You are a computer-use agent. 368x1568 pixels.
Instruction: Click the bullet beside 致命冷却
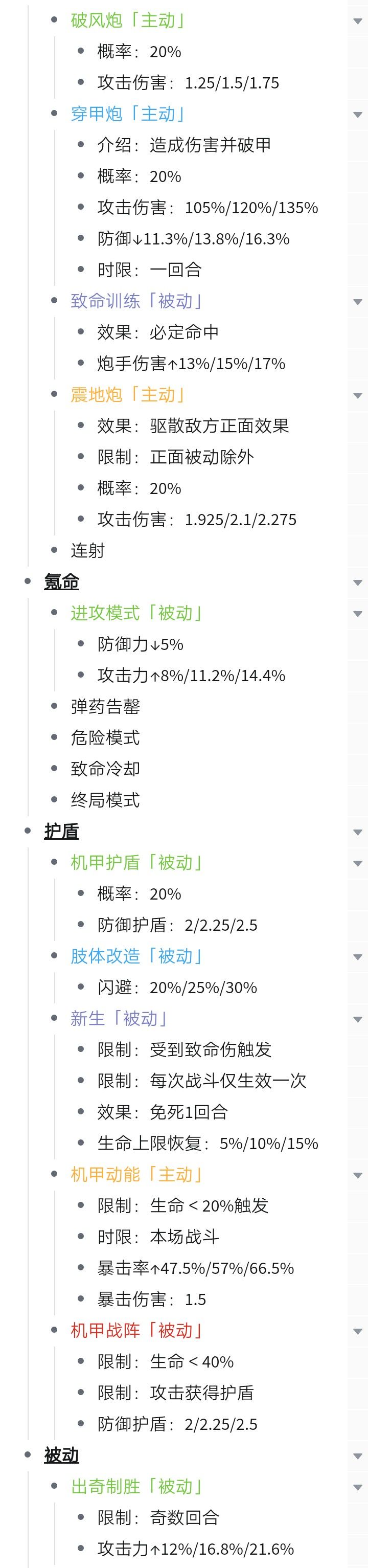click(55, 769)
